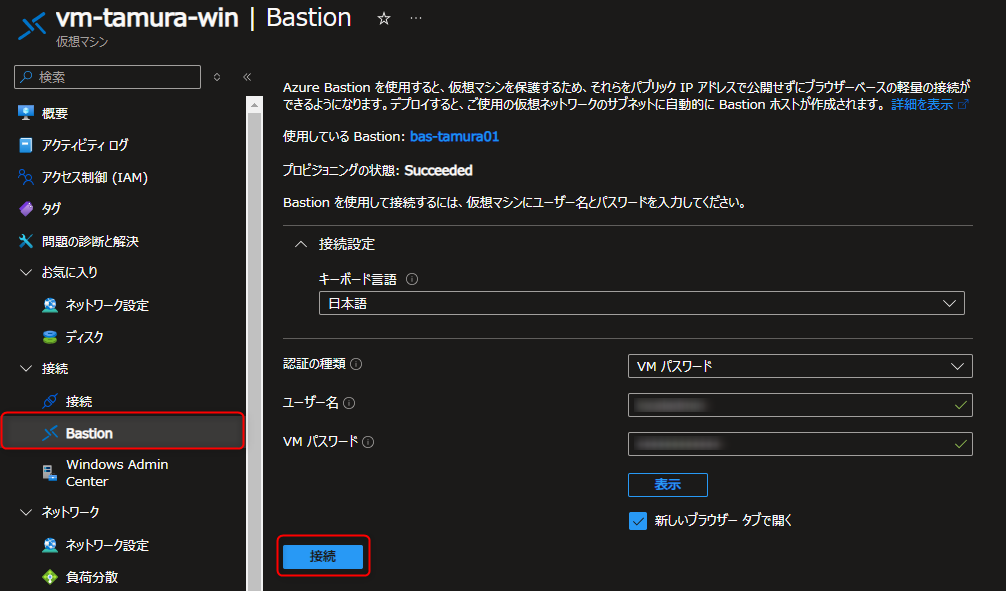Click the アクセス制御 (IAM) people icon
Viewport: 1006px width, 591px height.
(x=26, y=177)
